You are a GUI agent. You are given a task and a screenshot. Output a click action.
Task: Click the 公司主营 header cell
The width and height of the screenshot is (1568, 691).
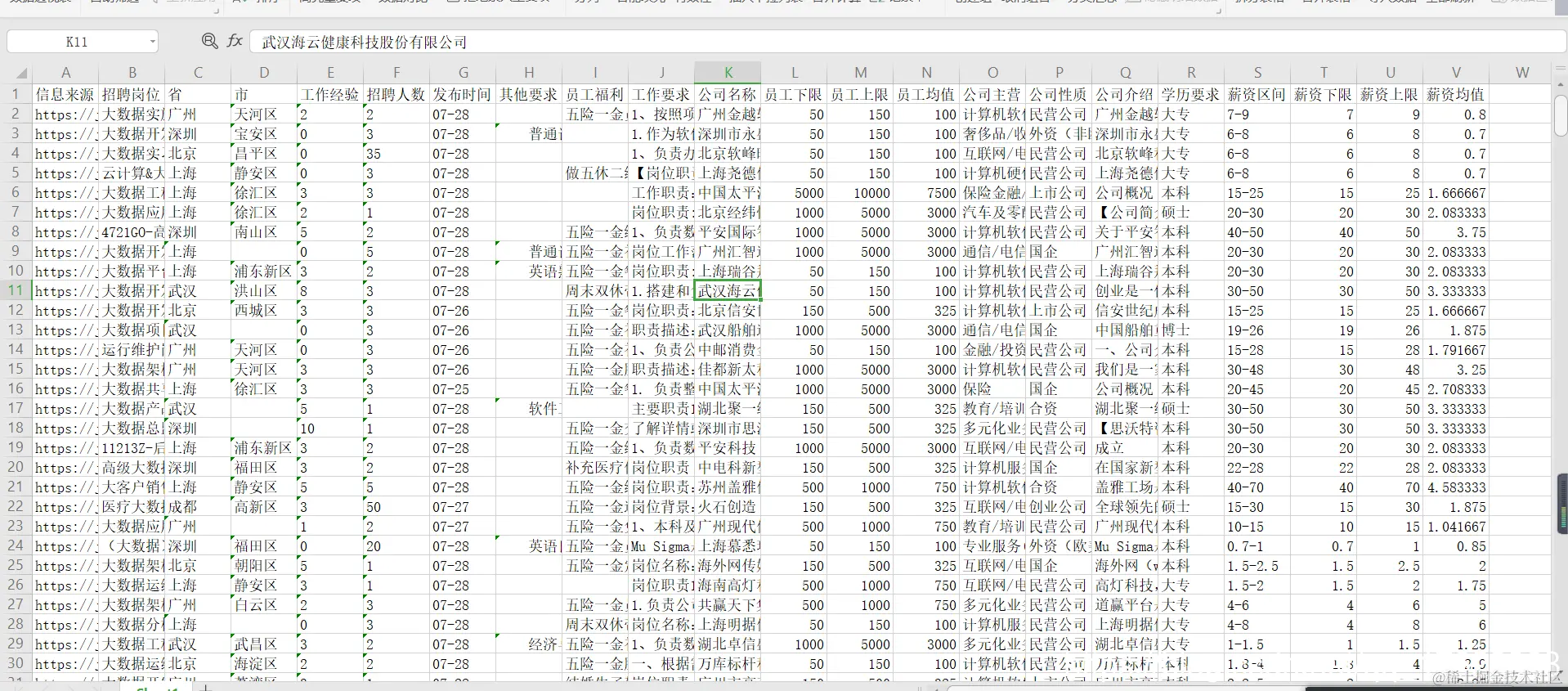tap(992, 95)
